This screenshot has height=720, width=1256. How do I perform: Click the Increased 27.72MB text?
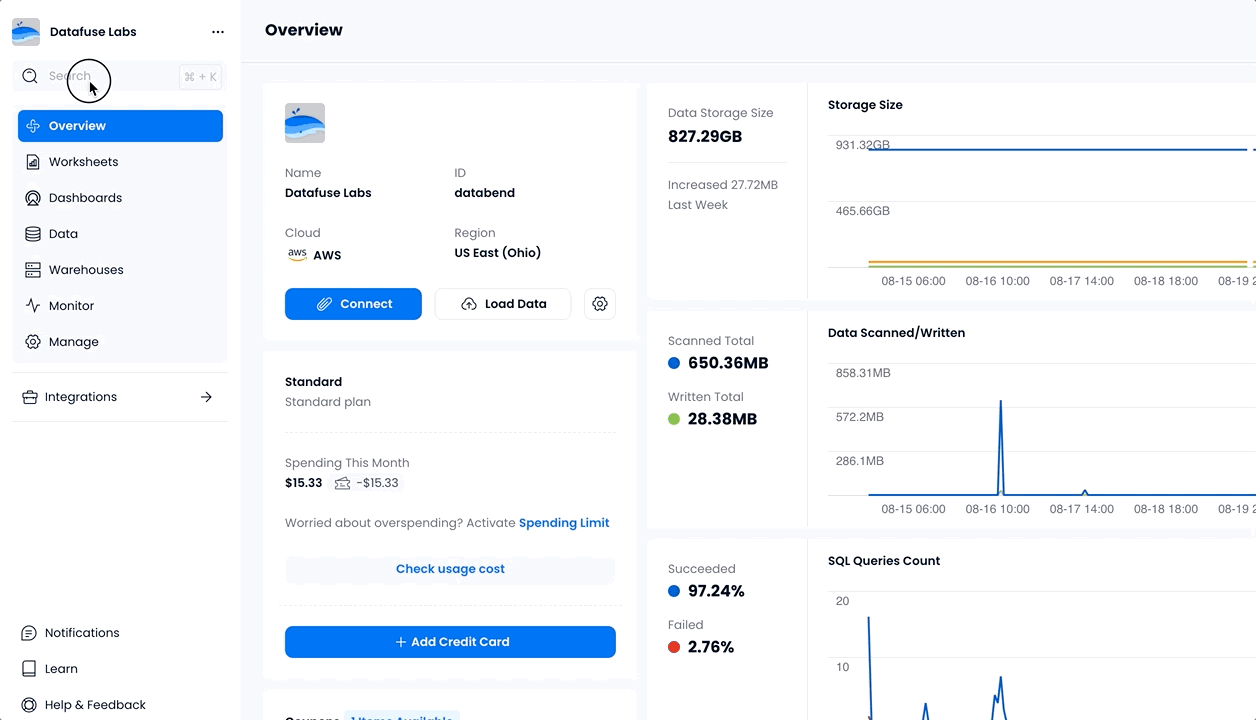coord(723,185)
